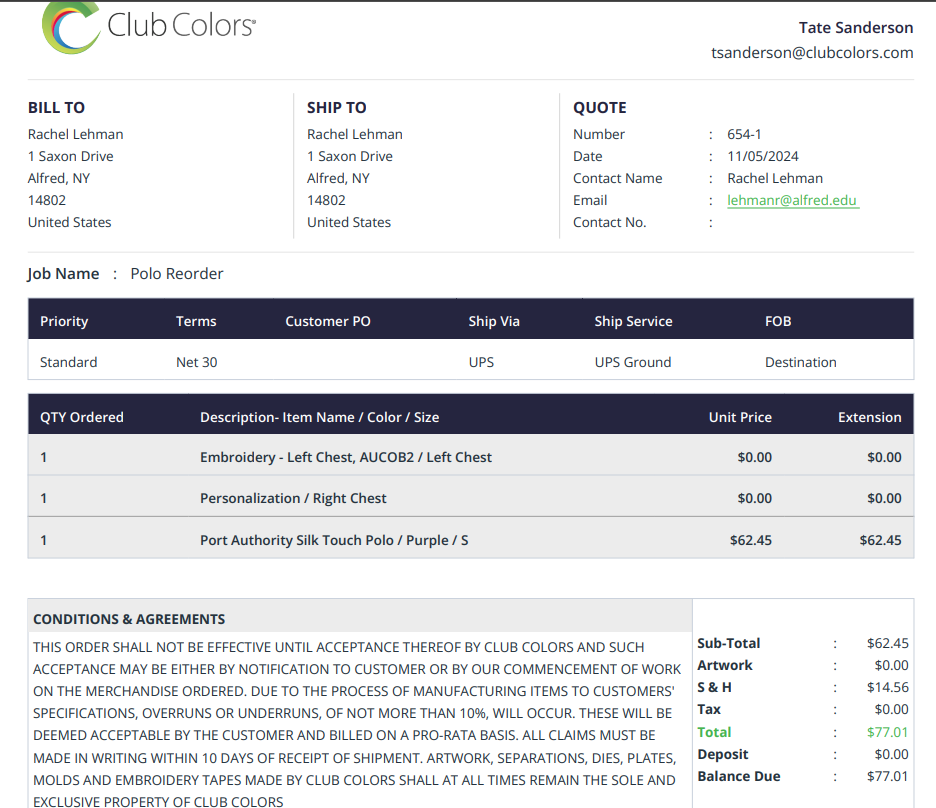Image resolution: width=936 pixels, height=808 pixels.
Task: Select the Destination FOB value
Action: click(800, 362)
